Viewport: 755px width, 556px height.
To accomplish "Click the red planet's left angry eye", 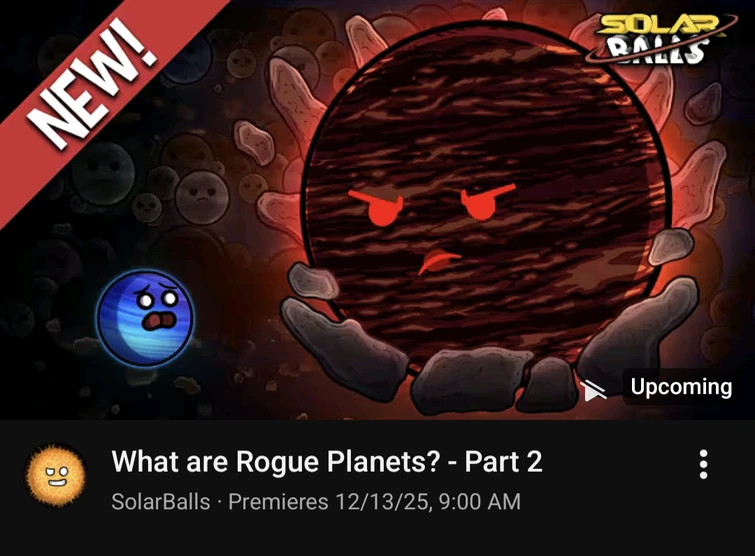I will (x=380, y=207).
